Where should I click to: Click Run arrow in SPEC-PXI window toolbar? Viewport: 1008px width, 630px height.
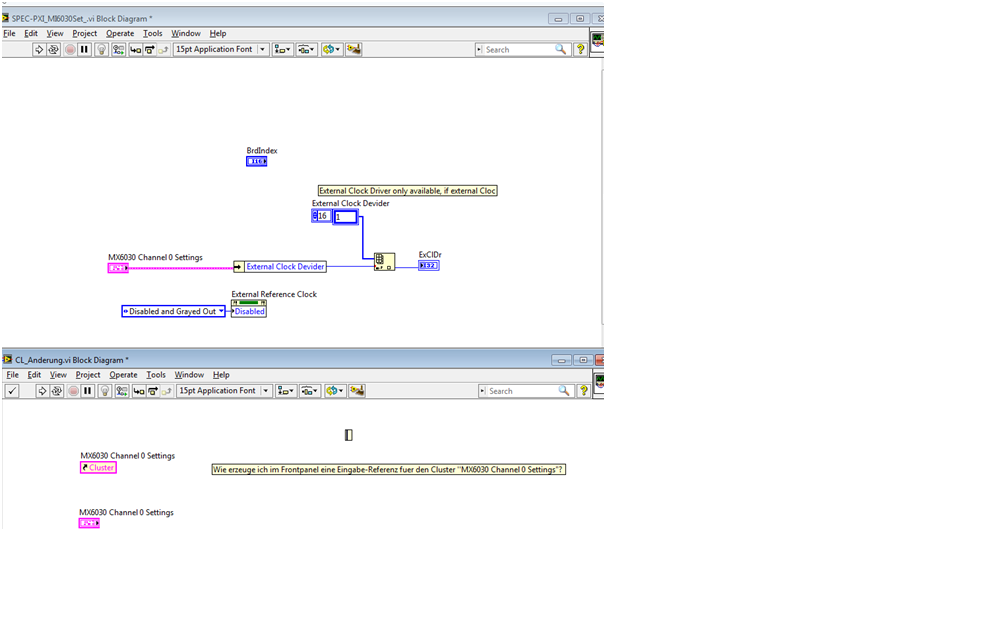(x=39, y=50)
